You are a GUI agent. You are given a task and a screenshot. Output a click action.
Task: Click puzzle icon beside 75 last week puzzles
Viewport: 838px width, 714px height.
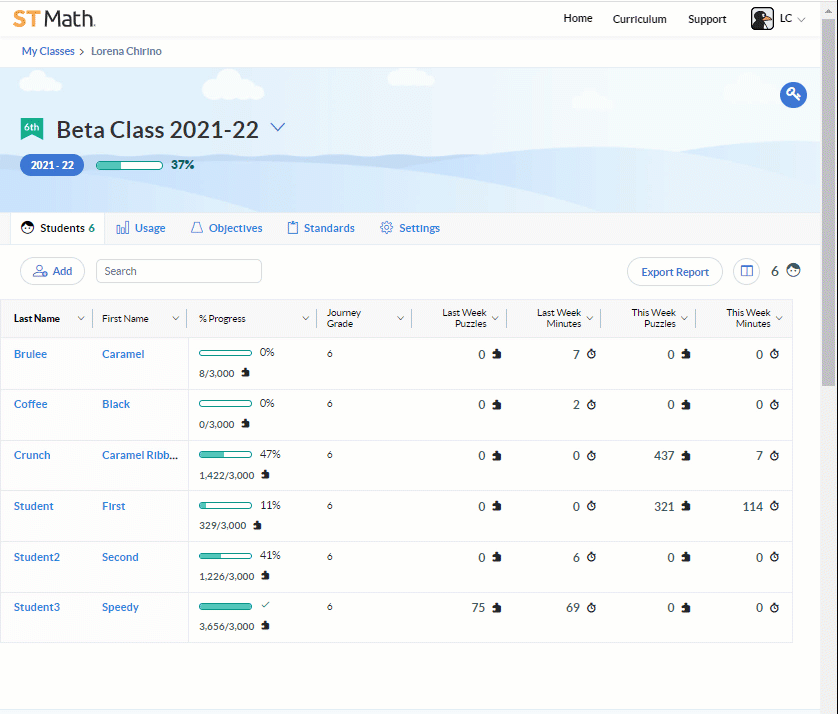tap(496, 607)
